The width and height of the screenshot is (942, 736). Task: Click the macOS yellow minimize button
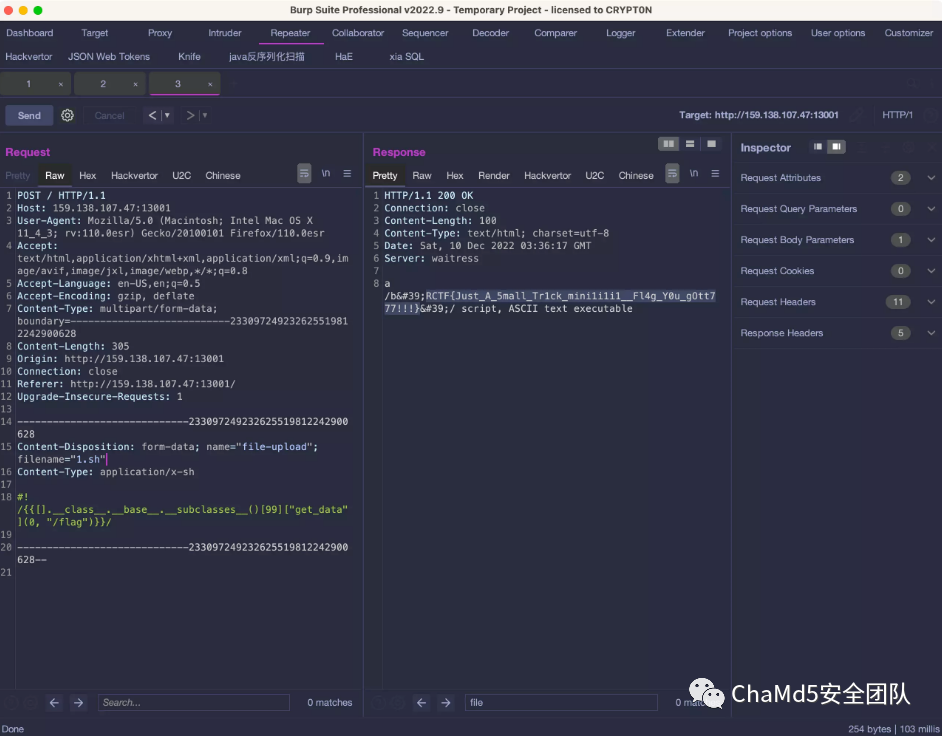tap(23, 10)
